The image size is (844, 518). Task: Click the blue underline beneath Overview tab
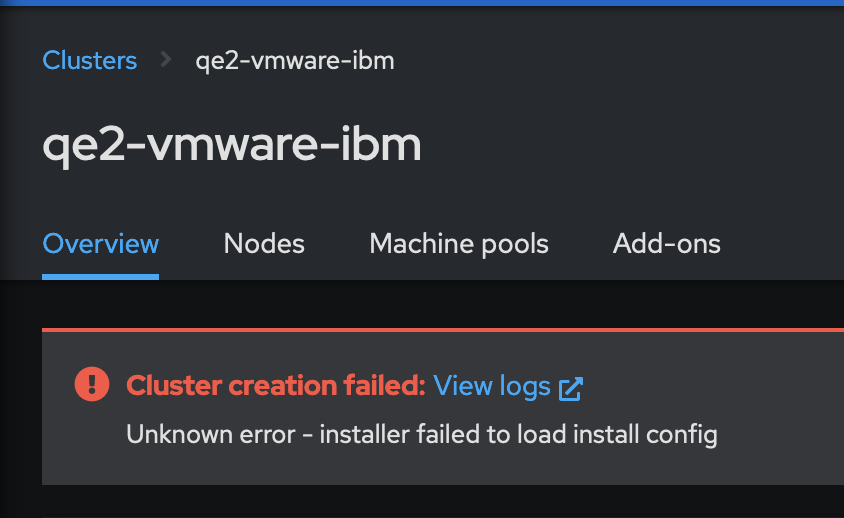(100, 276)
